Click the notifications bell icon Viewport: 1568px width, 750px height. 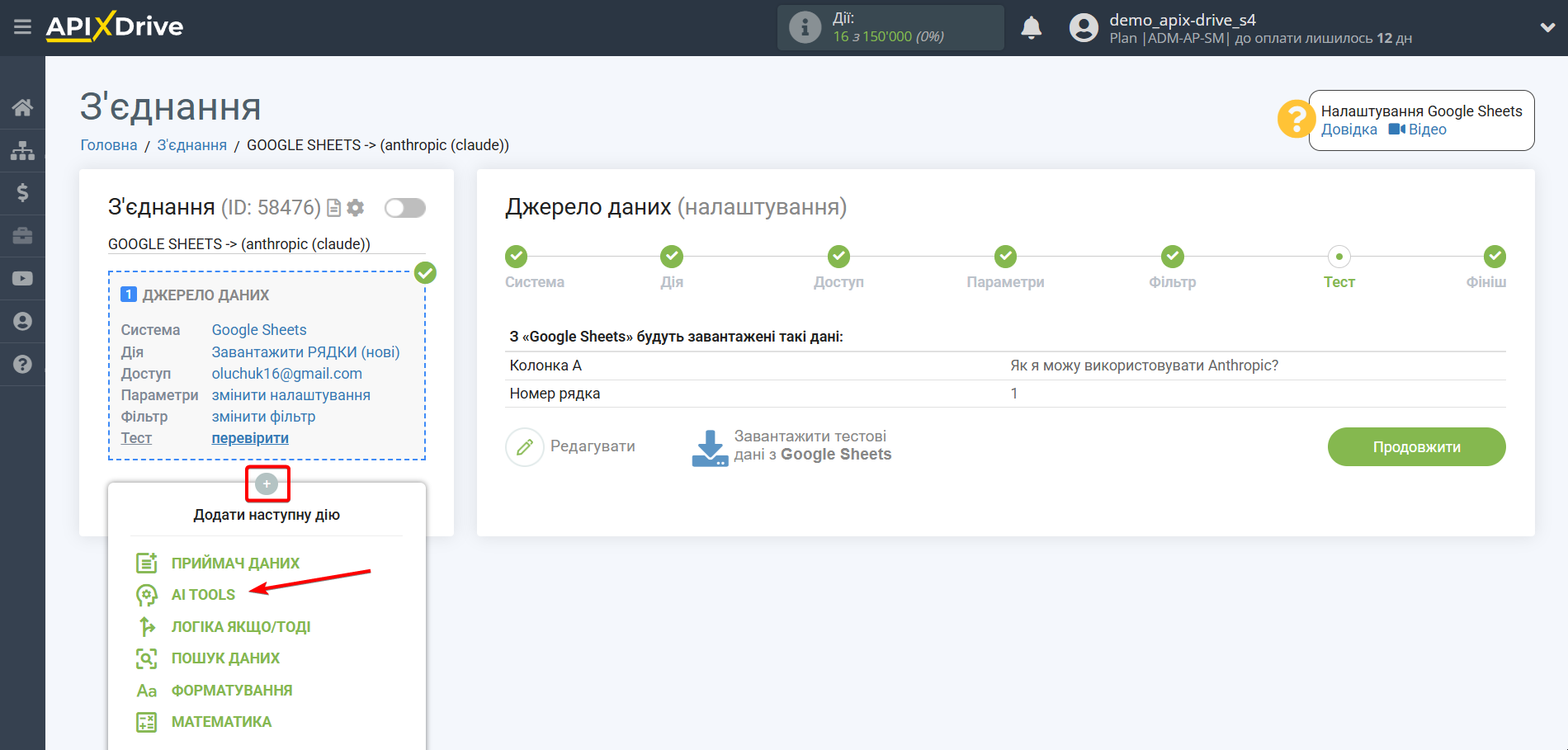coord(1031,28)
